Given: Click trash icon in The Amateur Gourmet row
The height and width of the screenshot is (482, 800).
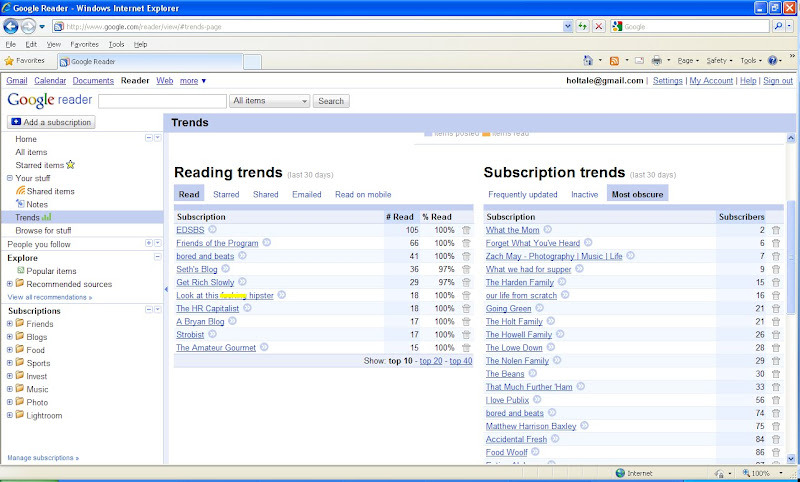Looking at the screenshot, I should coord(466,348).
